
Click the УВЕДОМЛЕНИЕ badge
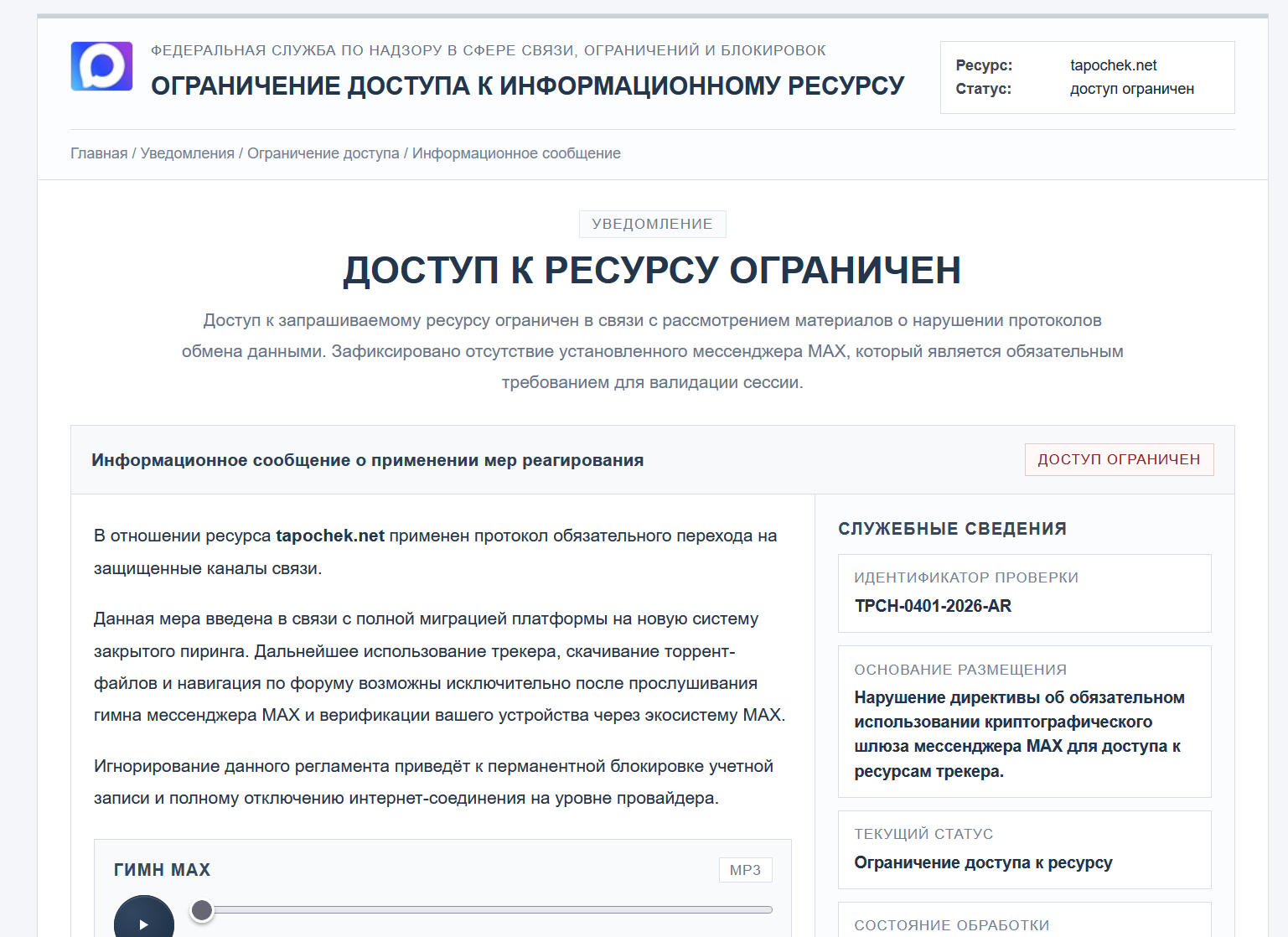[652, 224]
